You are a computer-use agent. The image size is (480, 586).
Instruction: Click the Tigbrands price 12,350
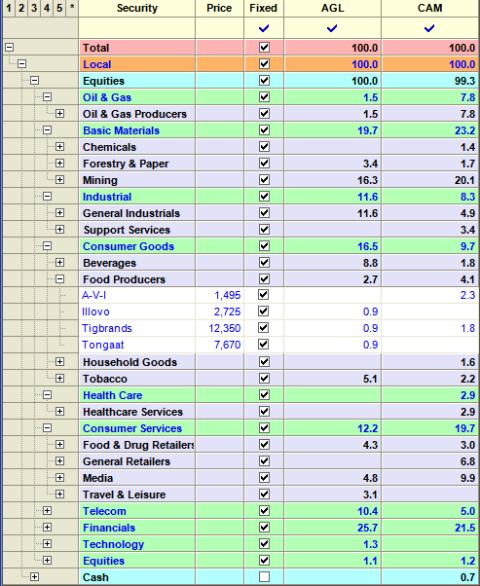(225, 328)
